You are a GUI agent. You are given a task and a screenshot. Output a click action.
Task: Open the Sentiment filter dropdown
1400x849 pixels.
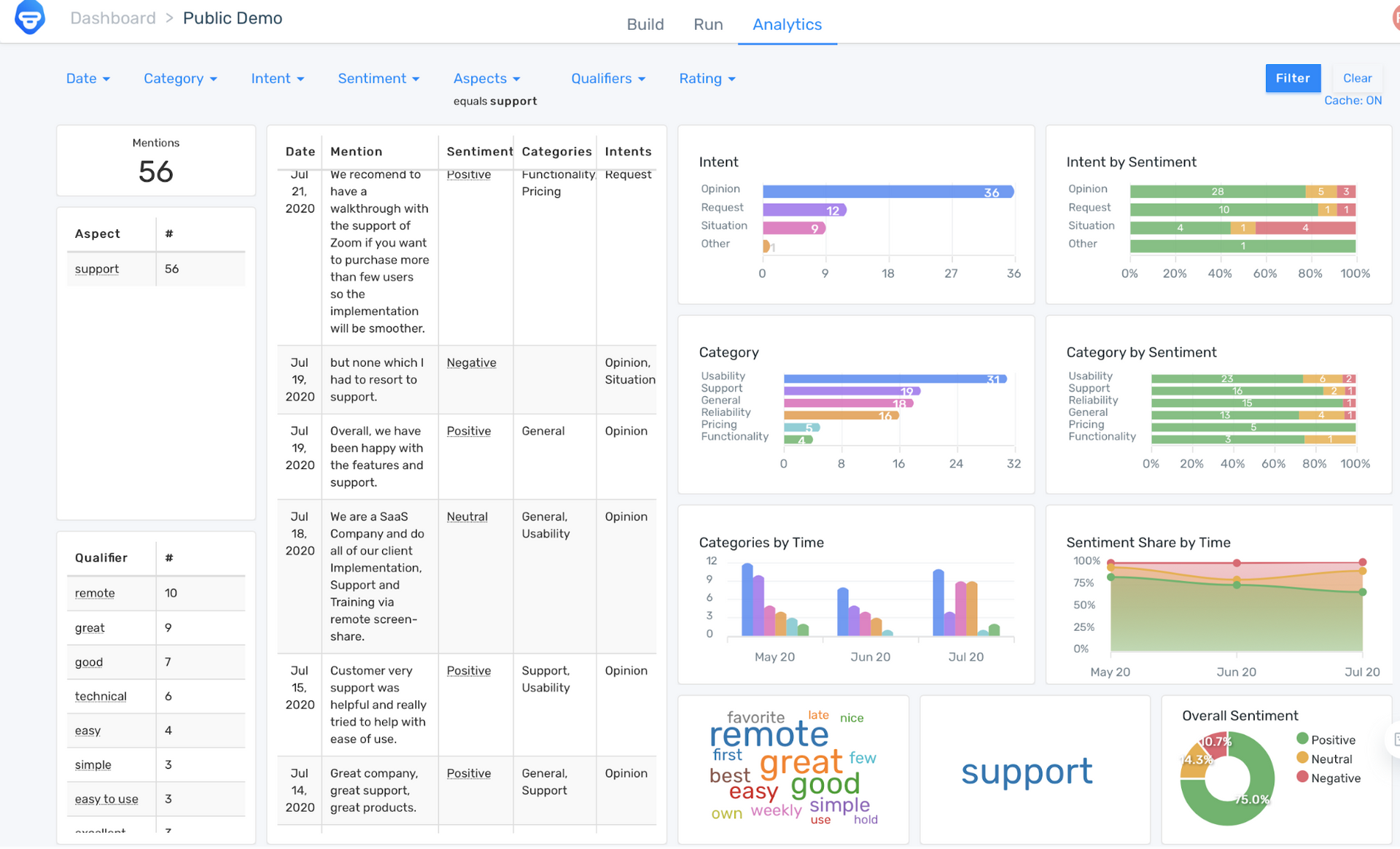tap(378, 78)
